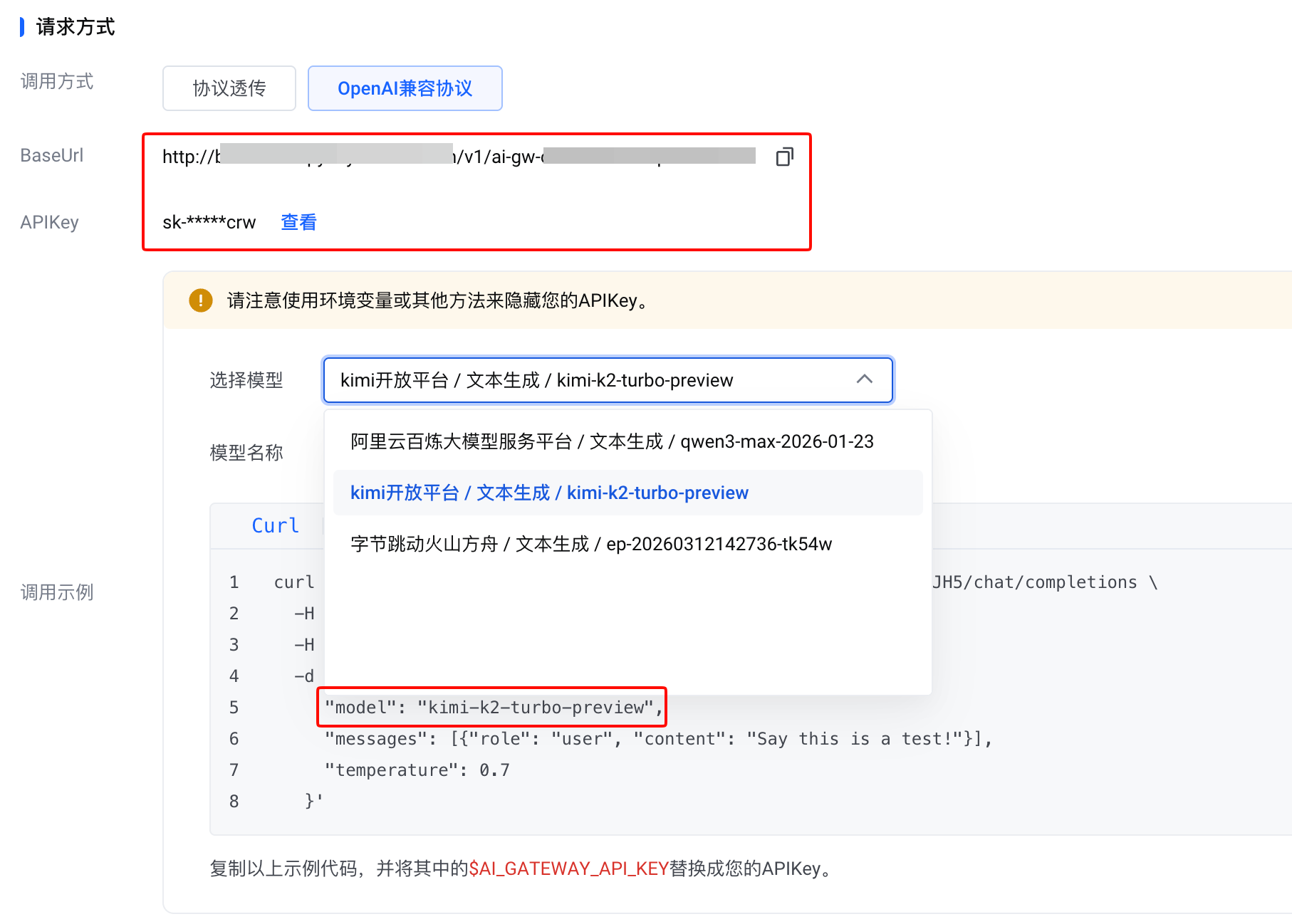Collapse the 选择模型 dropdown
Viewport: 1292px width, 924px height.
pyautogui.click(x=608, y=380)
